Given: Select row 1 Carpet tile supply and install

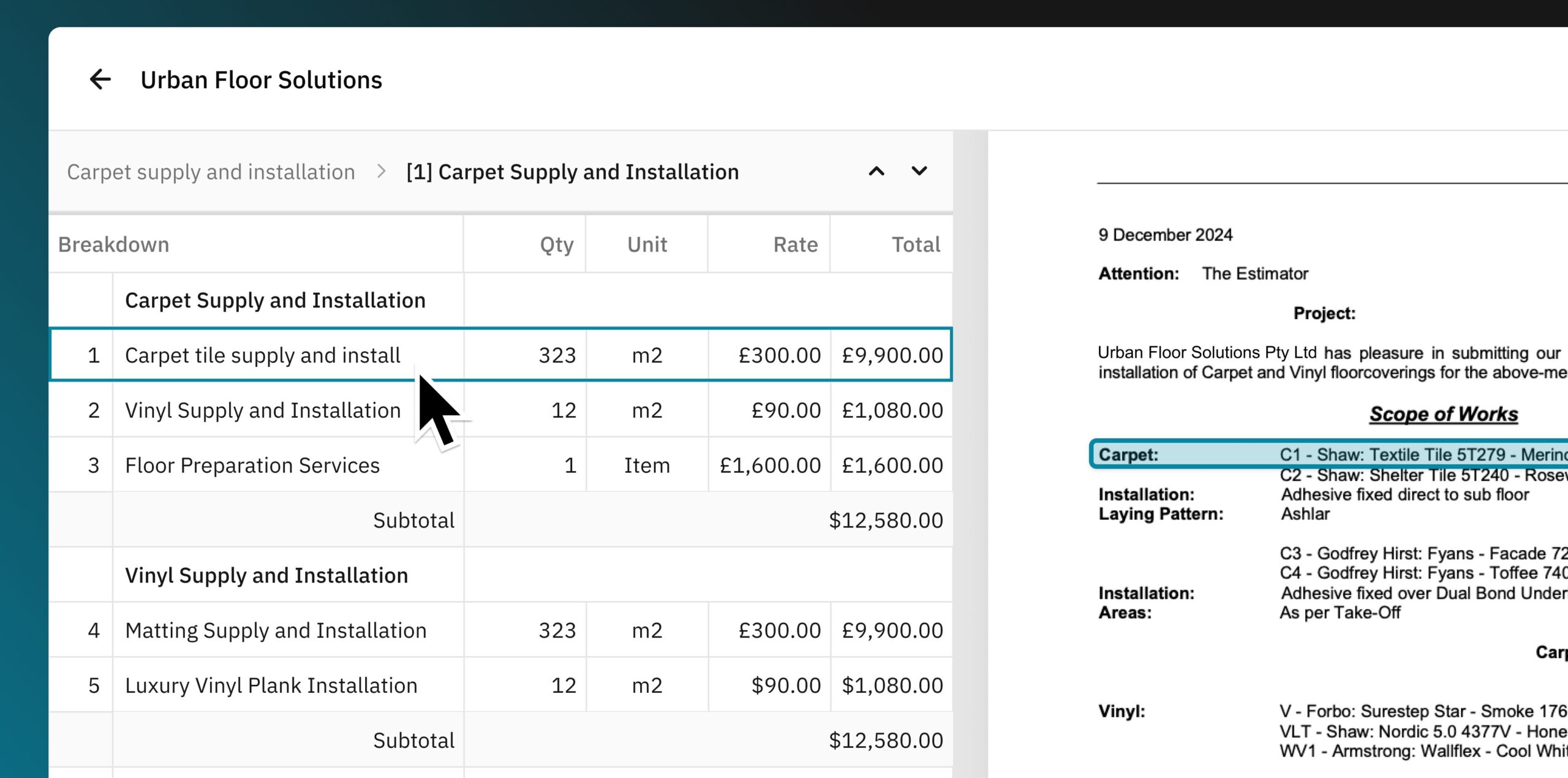Looking at the screenshot, I should tap(262, 354).
